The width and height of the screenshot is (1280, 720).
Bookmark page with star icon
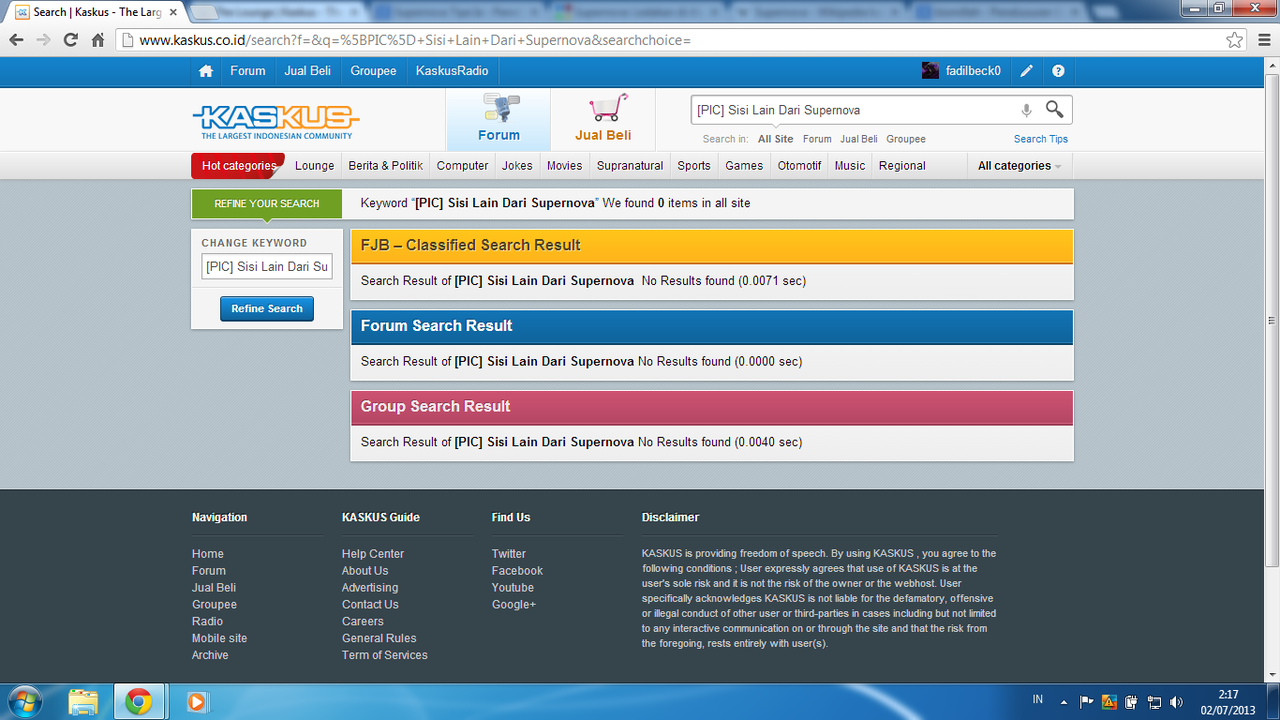(1235, 40)
